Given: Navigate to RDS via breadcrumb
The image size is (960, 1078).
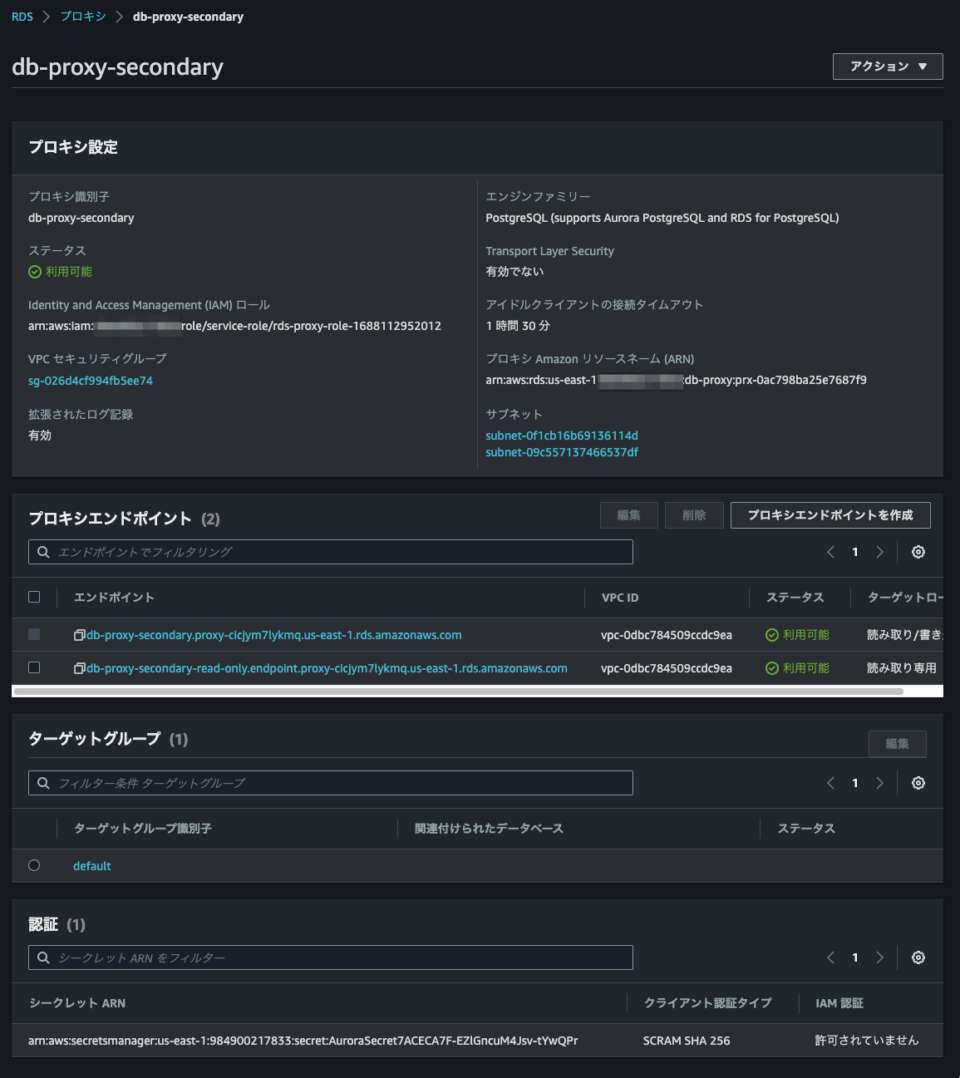Looking at the screenshot, I should click(21, 16).
